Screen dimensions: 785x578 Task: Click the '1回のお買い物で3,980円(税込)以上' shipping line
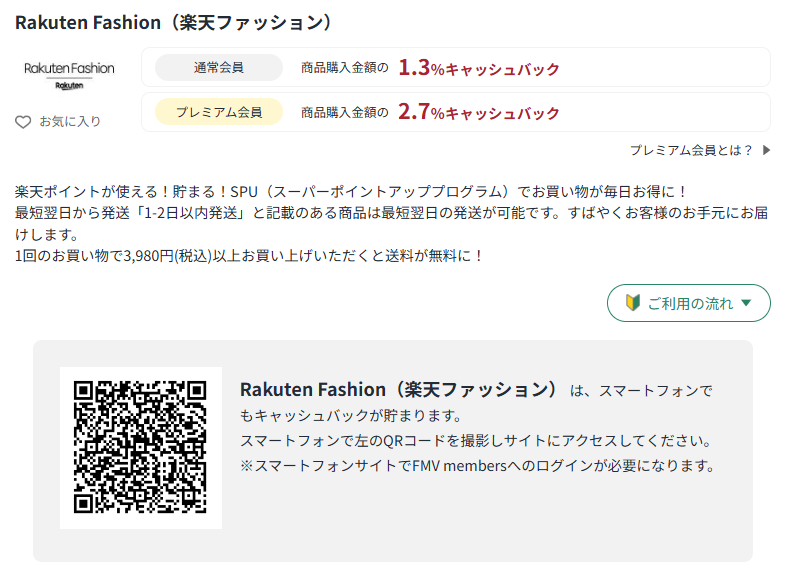(249, 256)
